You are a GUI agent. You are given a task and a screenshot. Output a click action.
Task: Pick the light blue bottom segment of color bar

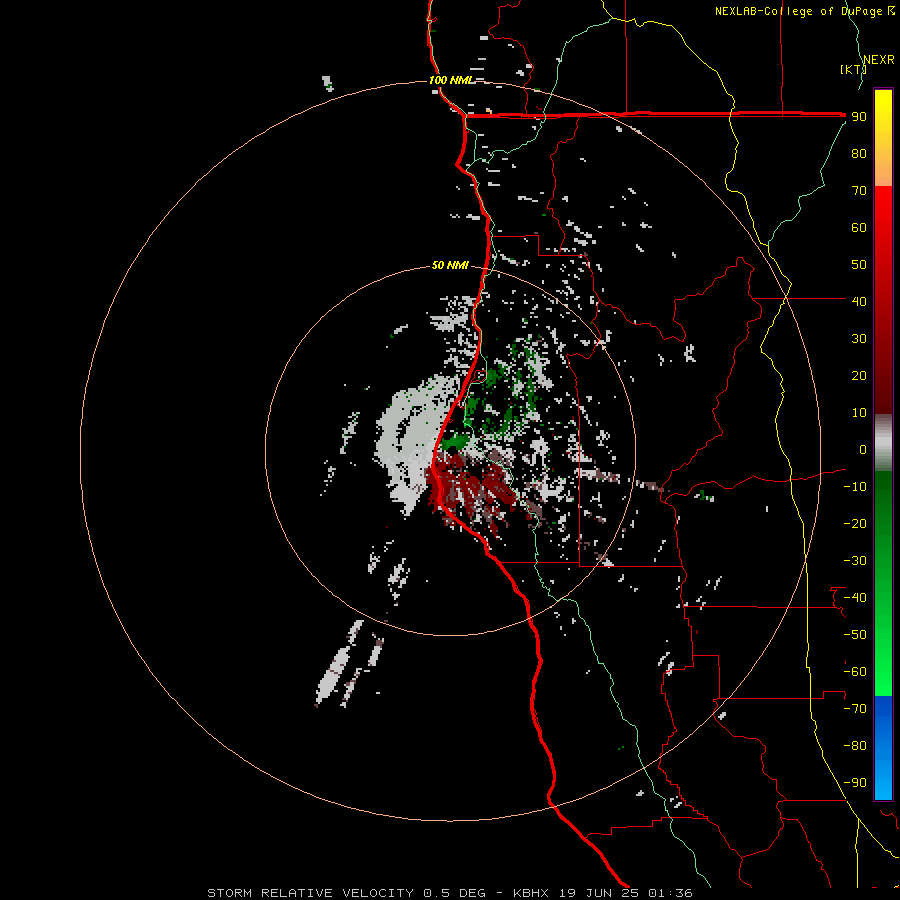pos(883,781)
